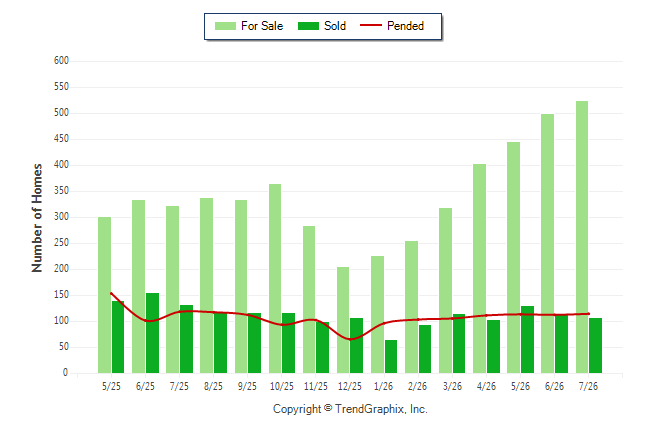Click the Pended line start point at 5/25
Viewport: 646px width, 434px height.
pos(111,293)
